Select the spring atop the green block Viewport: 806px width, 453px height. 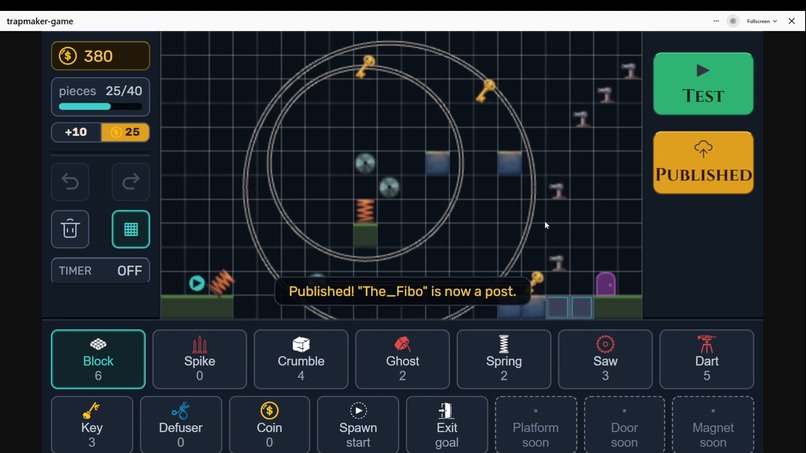click(x=365, y=211)
